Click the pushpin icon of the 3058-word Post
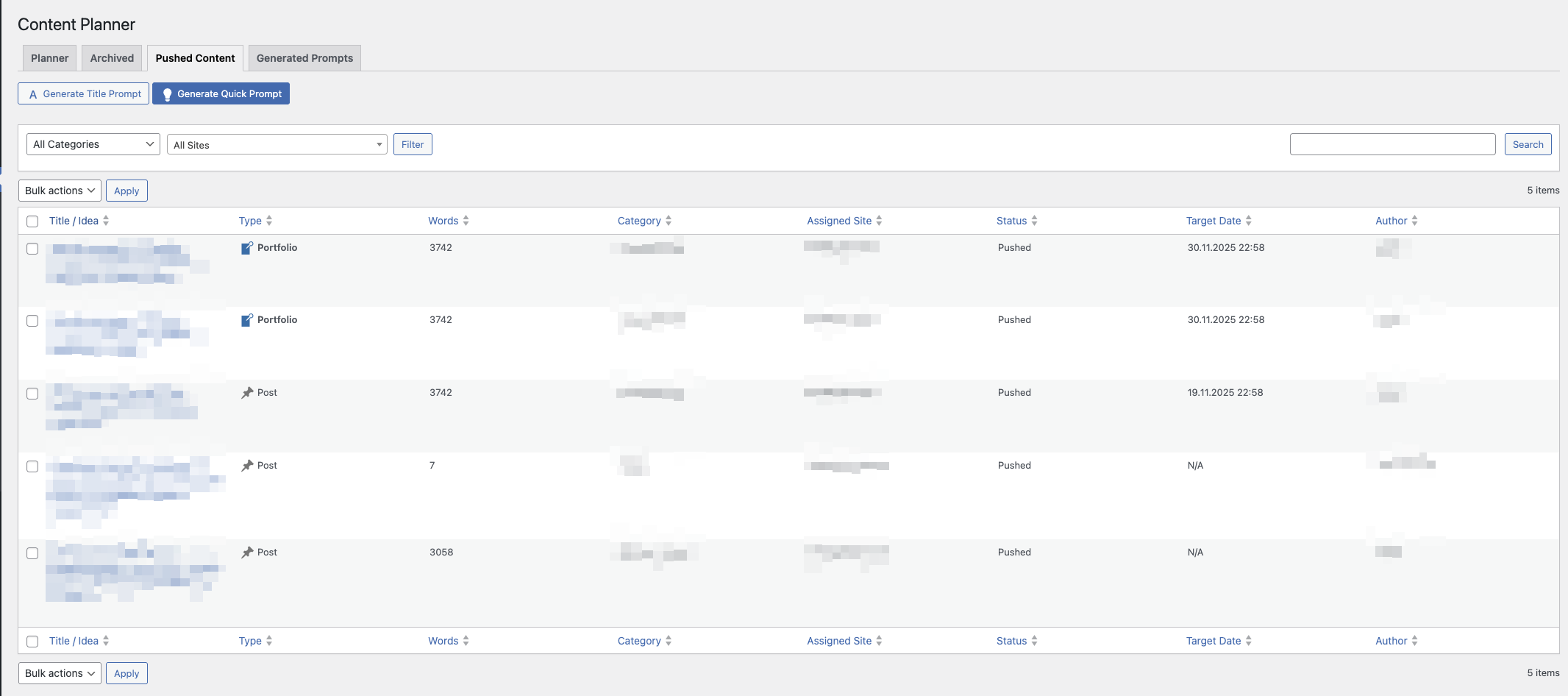Screen dimensions: 1568x696 [x=247, y=553]
